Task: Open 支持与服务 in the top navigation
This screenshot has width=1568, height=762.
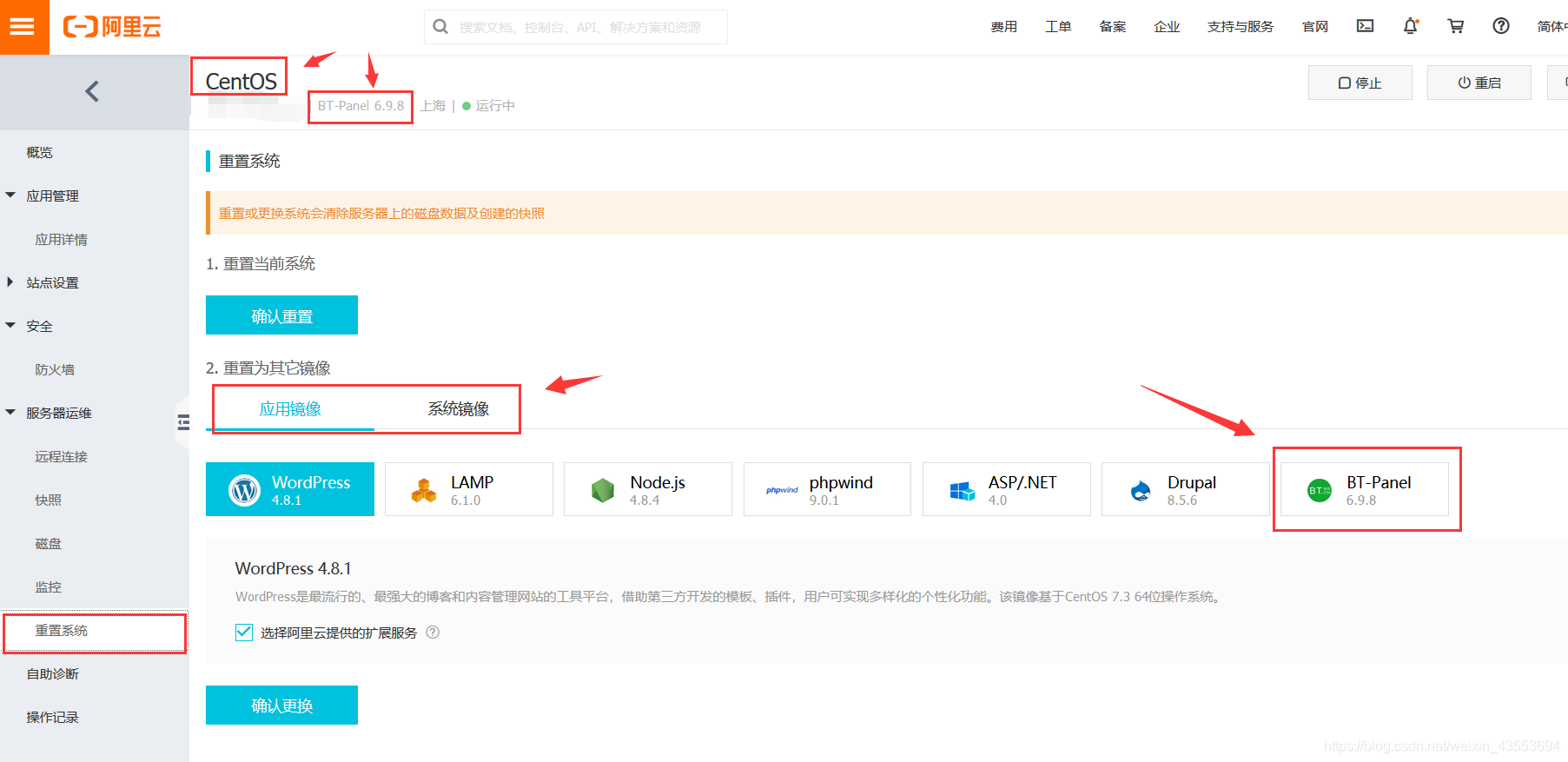Action: coord(1241,27)
